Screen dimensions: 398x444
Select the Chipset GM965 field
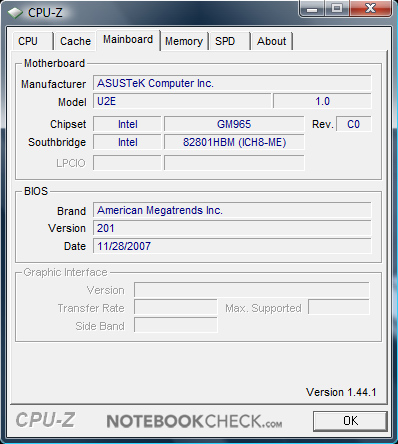pos(234,124)
